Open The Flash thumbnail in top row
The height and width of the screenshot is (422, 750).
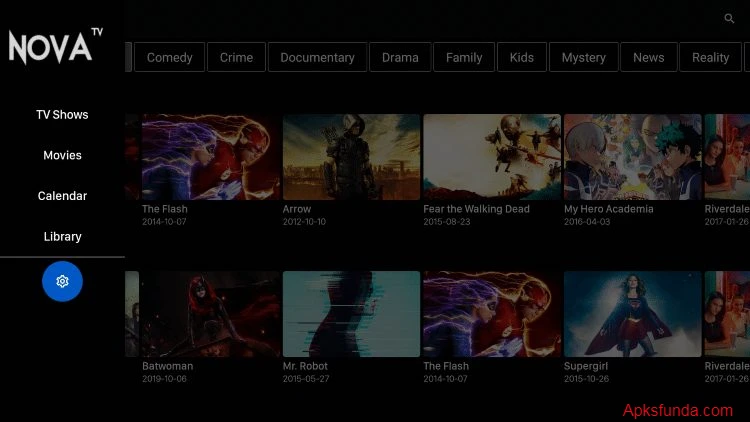pos(210,157)
